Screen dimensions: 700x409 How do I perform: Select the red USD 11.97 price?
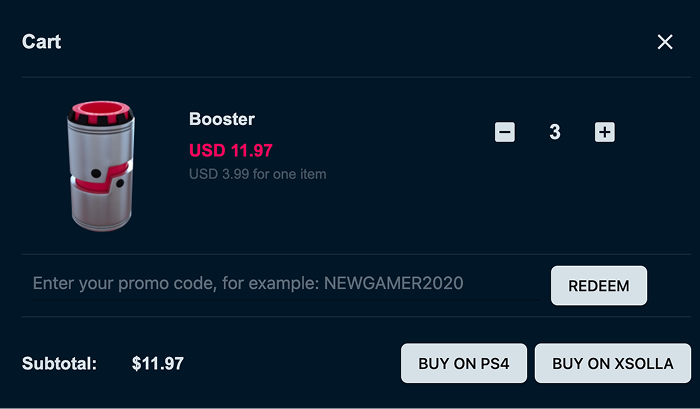231,151
